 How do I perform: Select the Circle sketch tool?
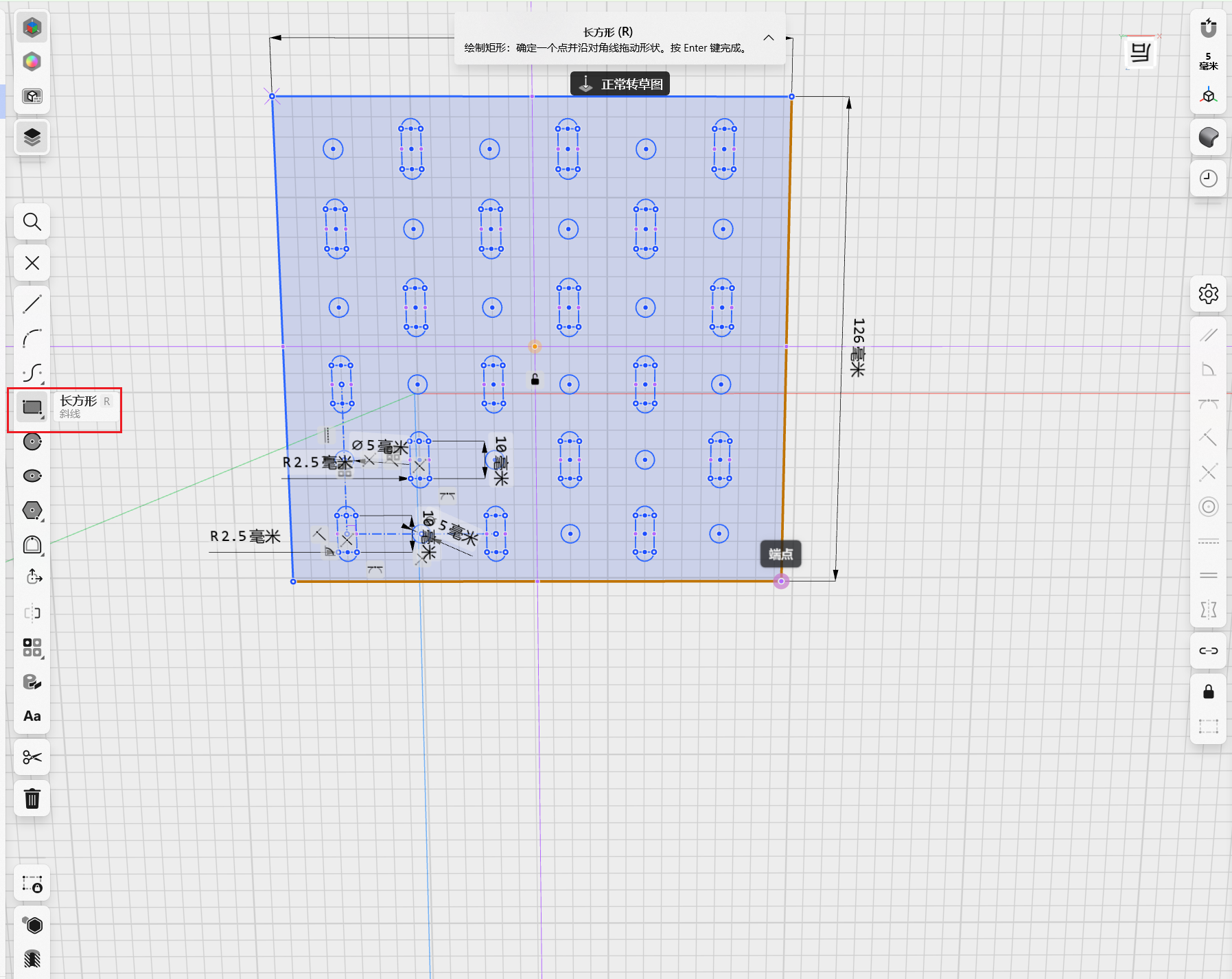[x=32, y=441]
